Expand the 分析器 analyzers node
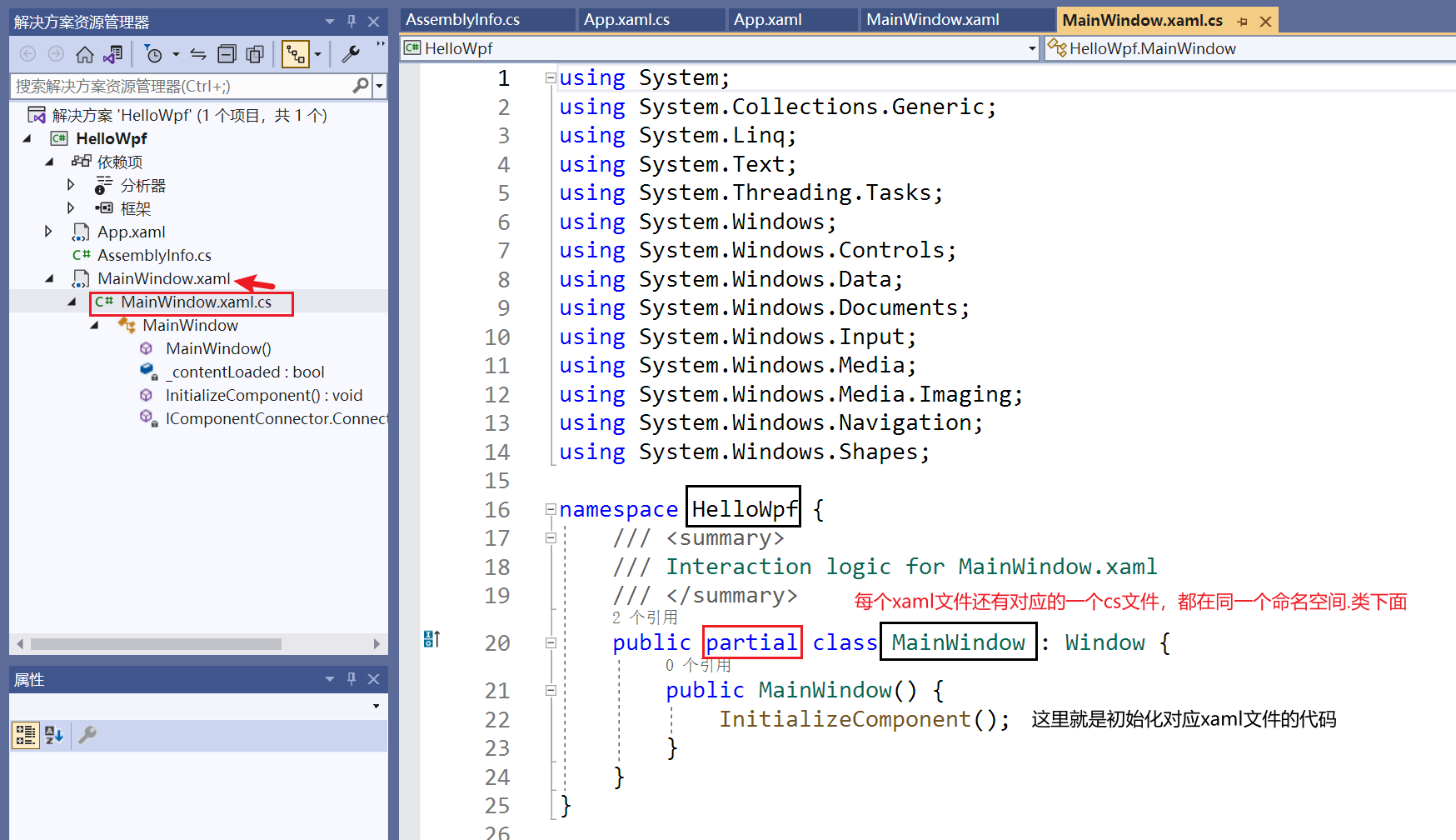This screenshot has width=1456, height=840. [71, 185]
